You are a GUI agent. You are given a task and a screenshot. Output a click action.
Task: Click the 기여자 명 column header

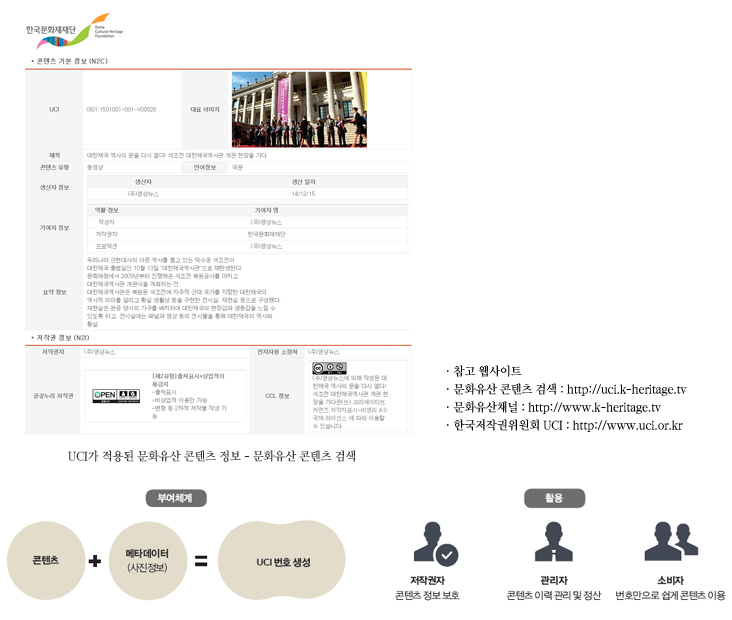267,211
